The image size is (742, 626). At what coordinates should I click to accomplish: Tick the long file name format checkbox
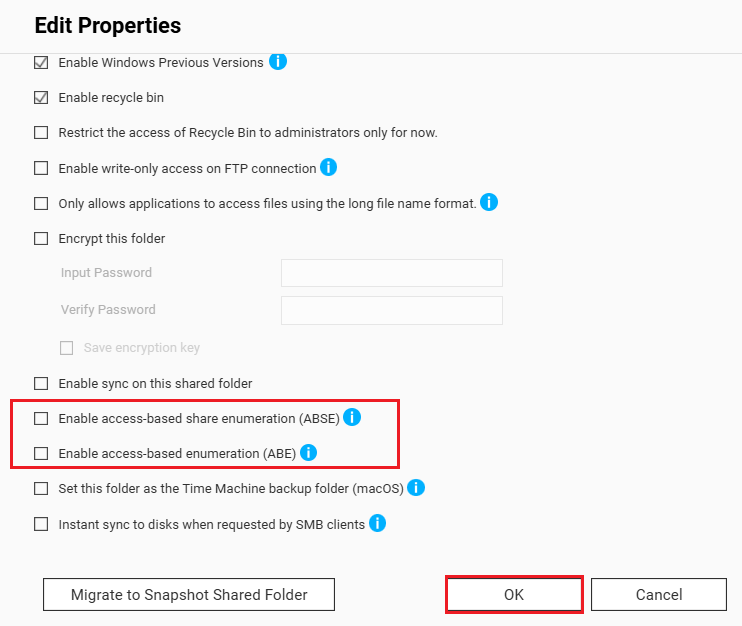tap(41, 204)
